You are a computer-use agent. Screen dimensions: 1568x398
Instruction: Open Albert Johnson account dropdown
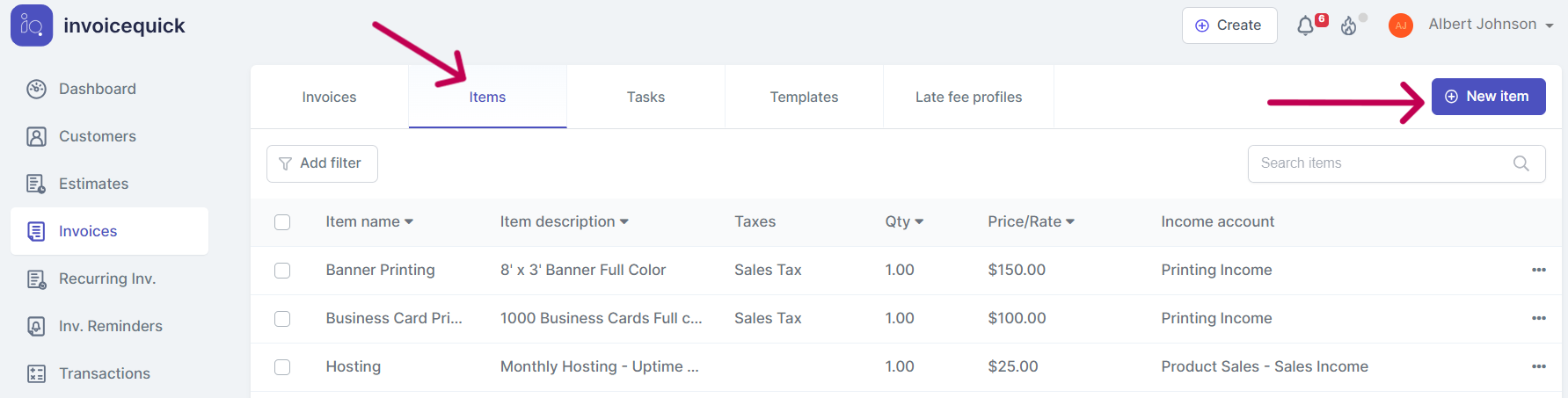point(1490,25)
